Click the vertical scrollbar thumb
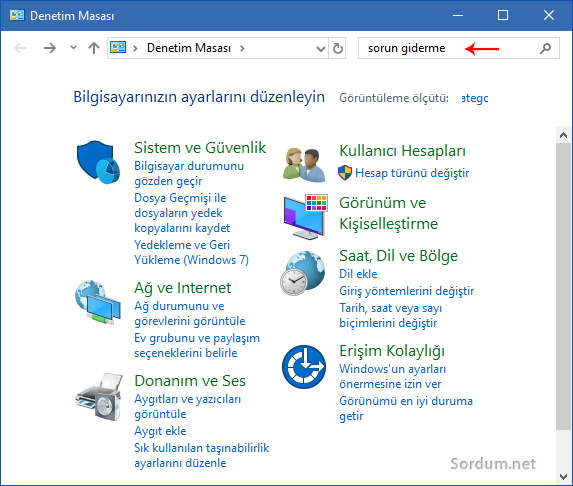Screen dimensions: 573x486 [x=563, y=286]
